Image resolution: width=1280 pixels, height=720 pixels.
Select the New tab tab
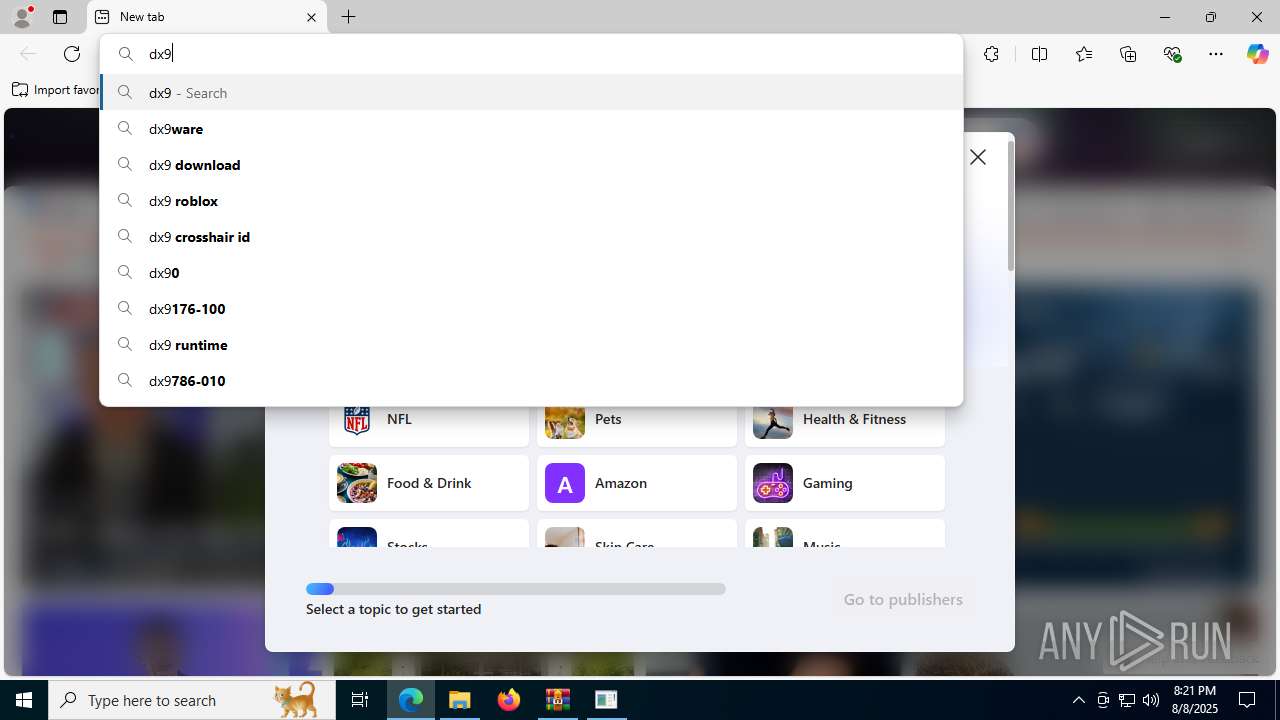point(207,17)
